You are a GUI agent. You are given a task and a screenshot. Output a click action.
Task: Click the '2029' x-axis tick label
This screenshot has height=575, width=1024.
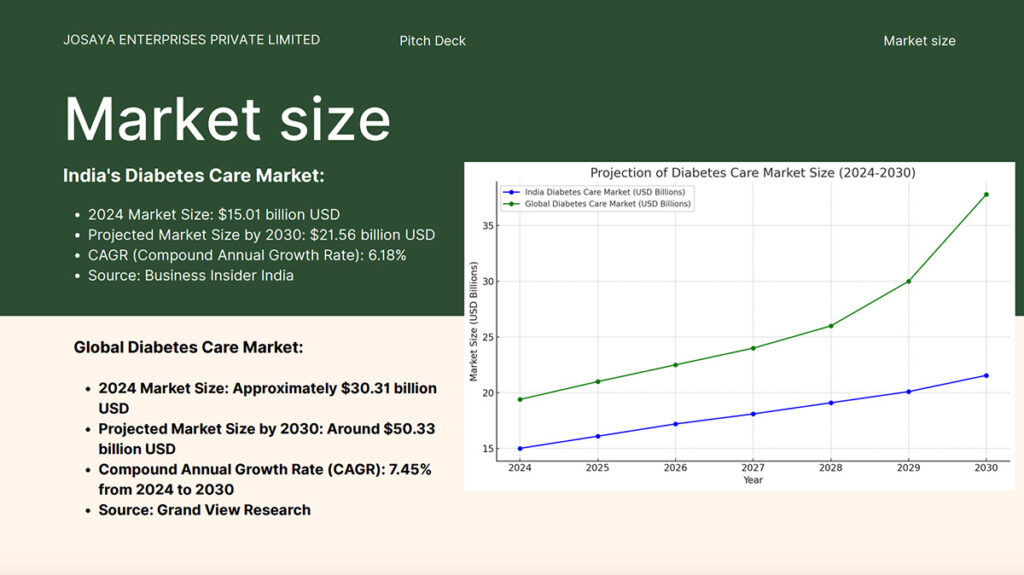tap(908, 468)
